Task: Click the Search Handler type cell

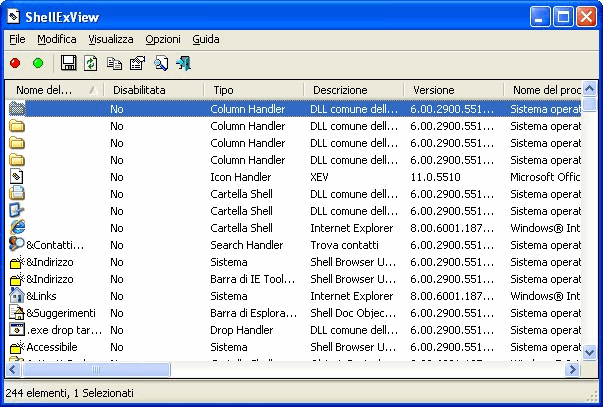Action: pos(247,245)
